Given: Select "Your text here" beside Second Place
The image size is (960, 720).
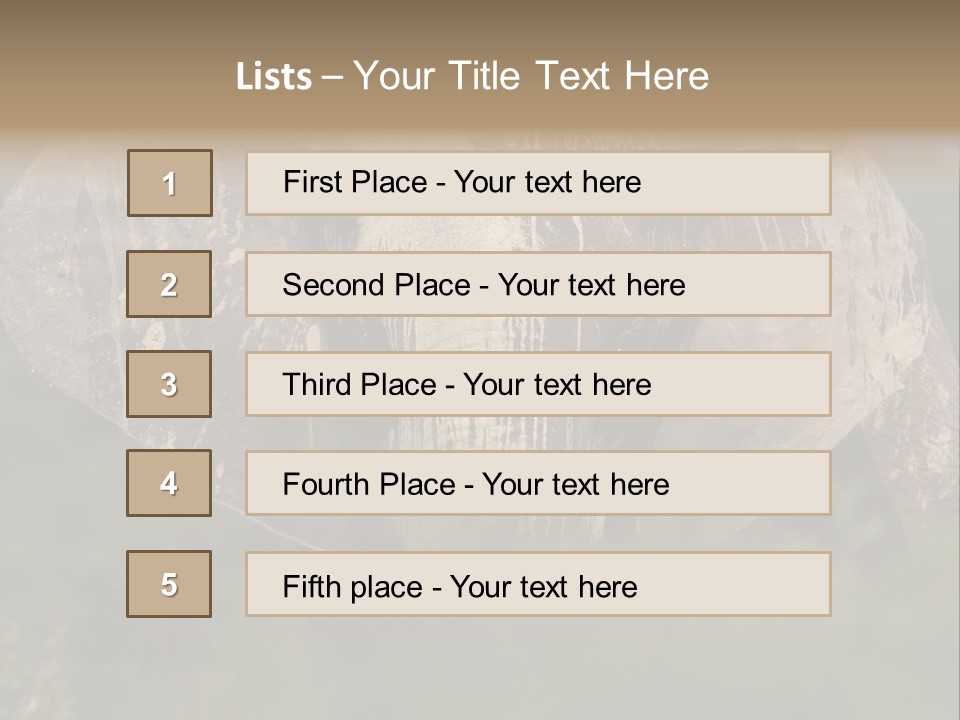Looking at the screenshot, I should pyautogui.click(x=591, y=285).
